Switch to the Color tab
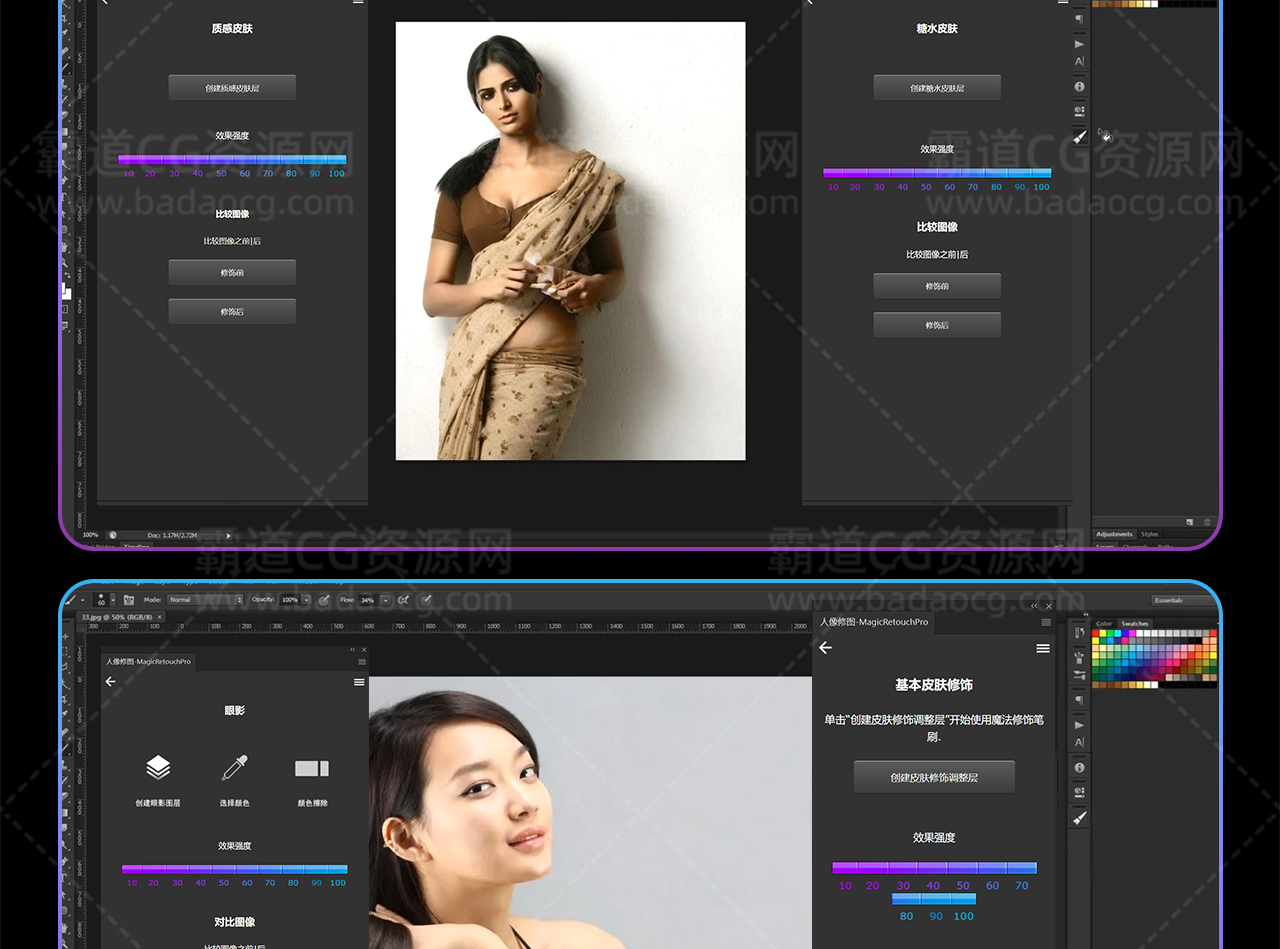 click(1104, 624)
